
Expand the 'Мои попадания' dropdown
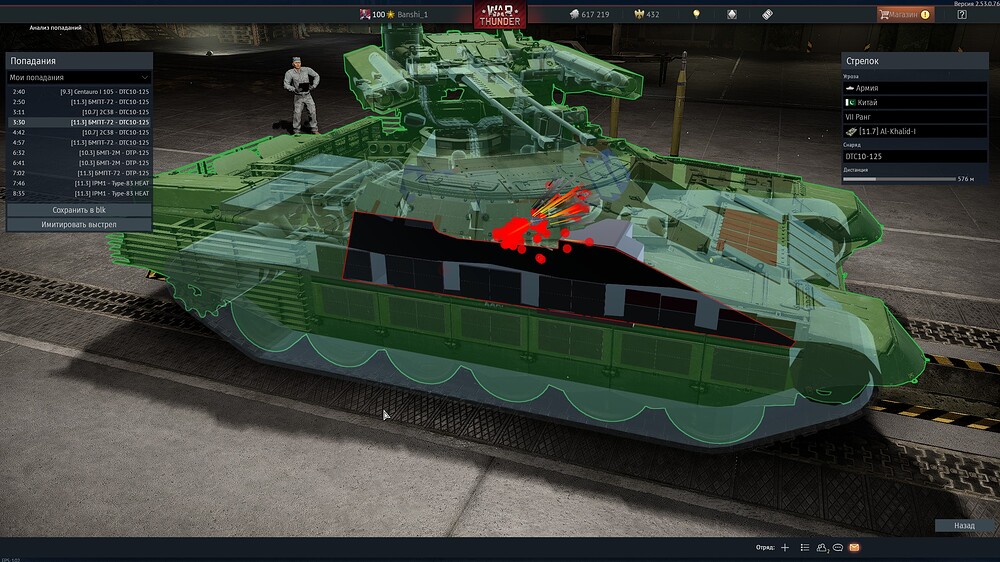click(79, 77)
